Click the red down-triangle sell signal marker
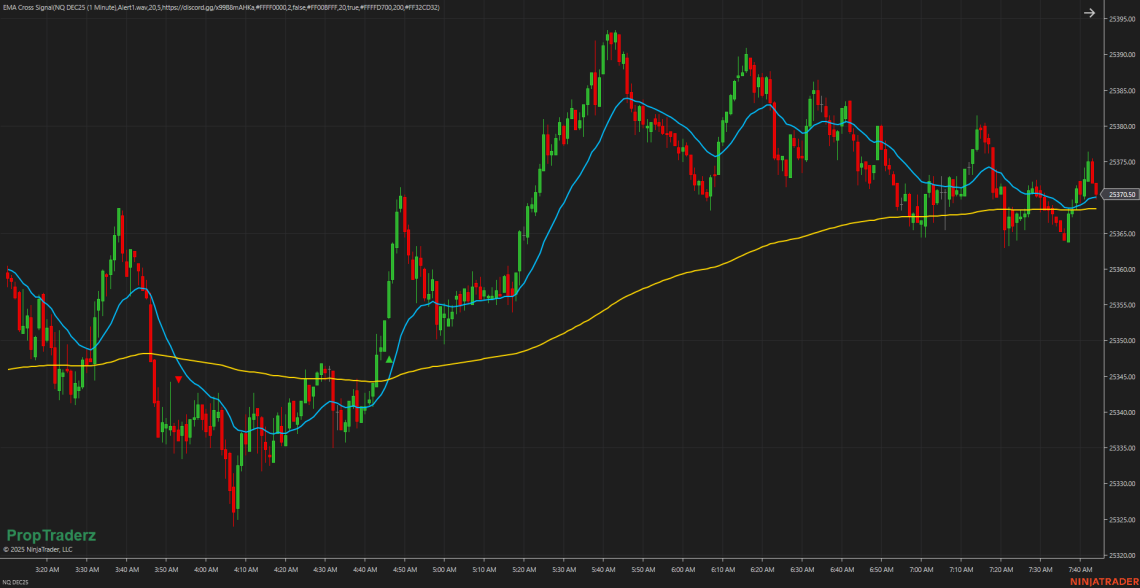The width and height of the screenshot is (1140, 588). (178, 379)
